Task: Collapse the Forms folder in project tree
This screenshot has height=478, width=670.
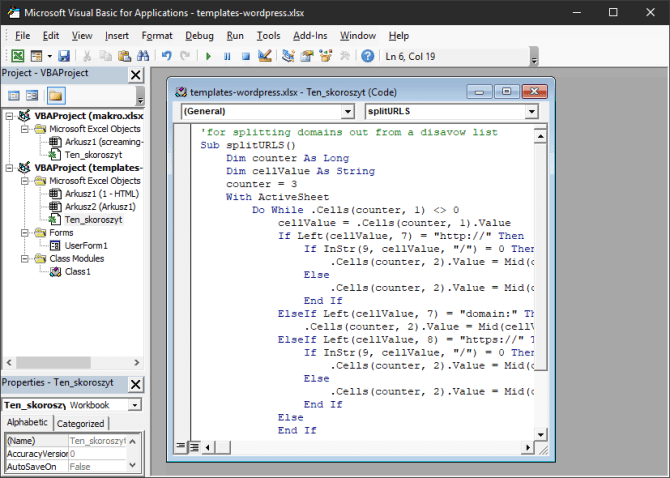Action: click(25, 232)
